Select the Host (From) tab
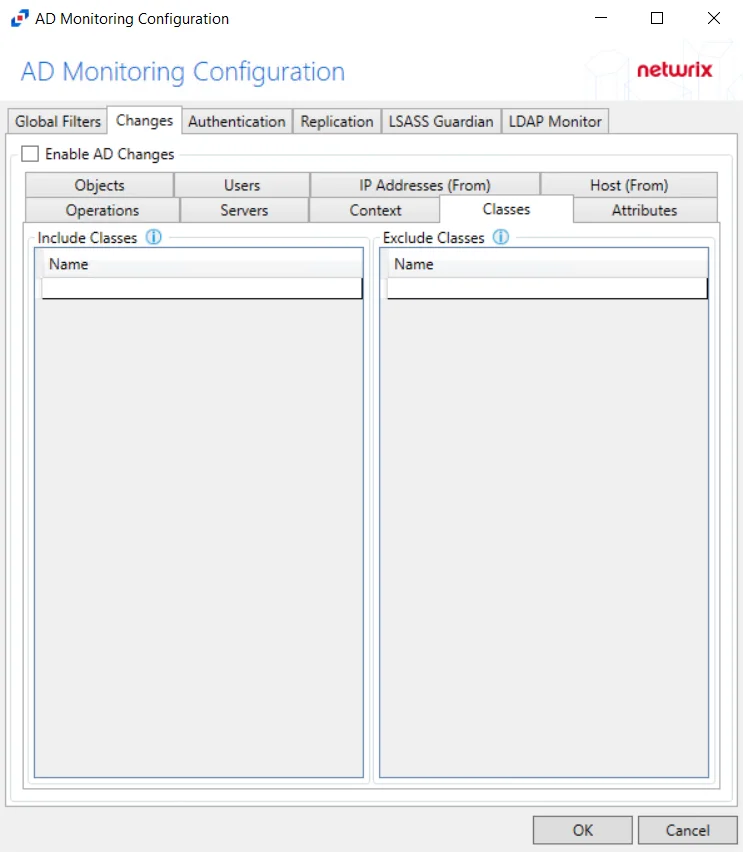Screen dimensions: 743x852 [629, 185]
